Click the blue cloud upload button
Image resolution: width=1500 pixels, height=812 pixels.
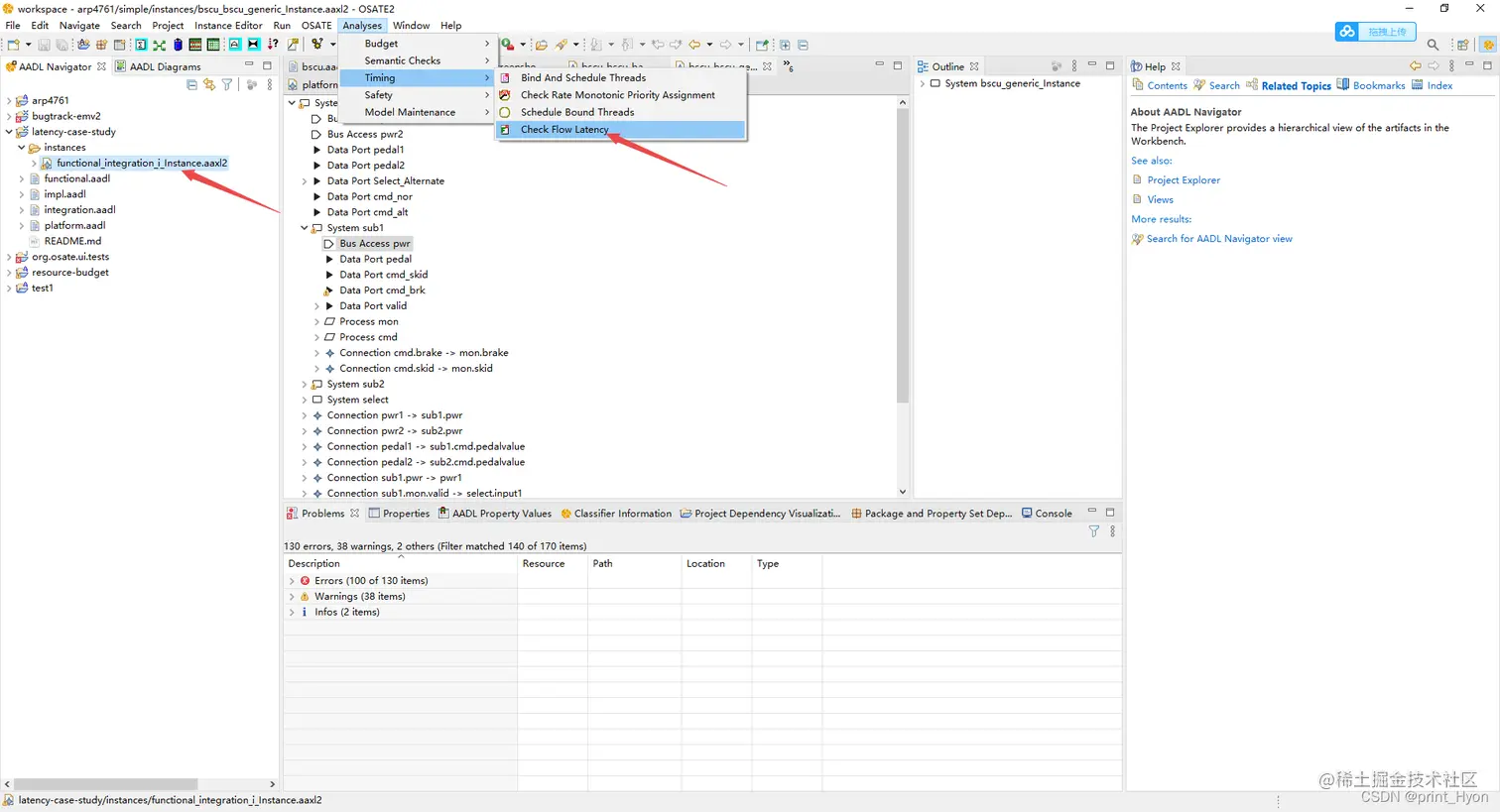coord(1374,32)
